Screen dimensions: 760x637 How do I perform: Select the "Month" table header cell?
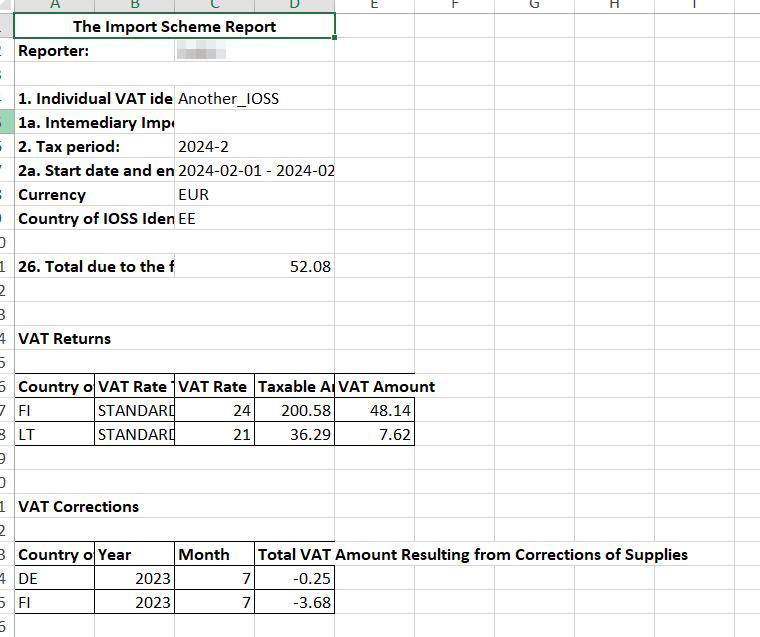(204, 555)
